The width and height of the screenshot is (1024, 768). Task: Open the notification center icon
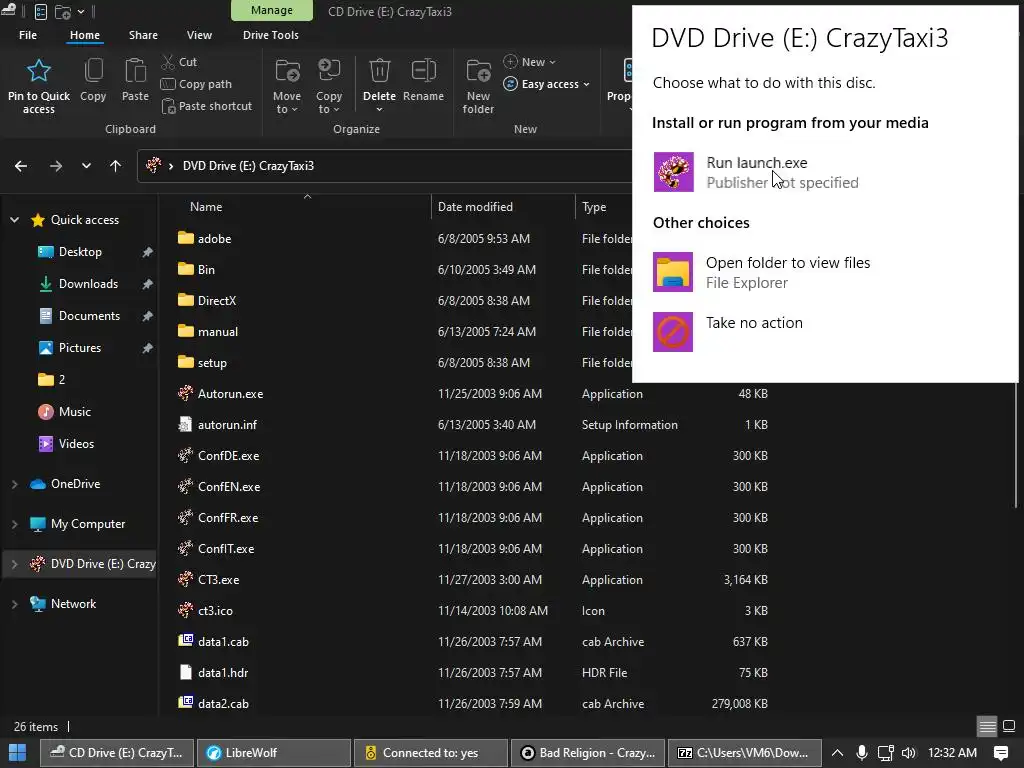(1001, 753)
